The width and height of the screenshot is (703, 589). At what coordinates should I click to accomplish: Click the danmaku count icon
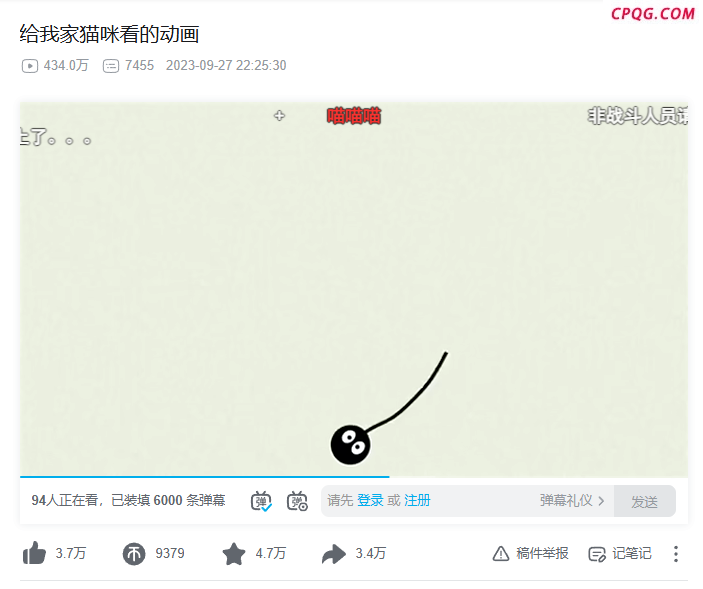click(111, 66)
